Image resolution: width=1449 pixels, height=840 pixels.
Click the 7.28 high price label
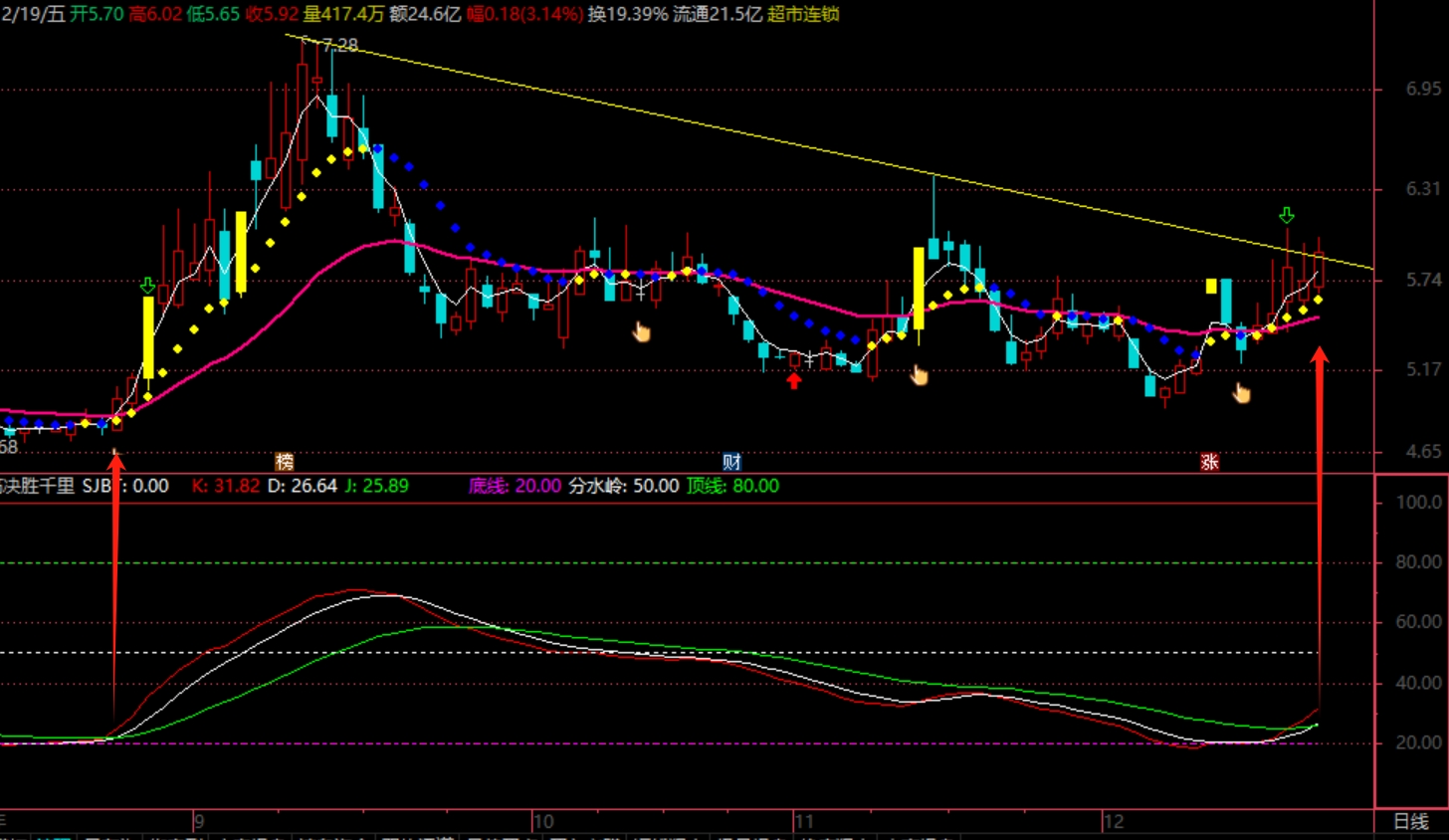[339, 45]
